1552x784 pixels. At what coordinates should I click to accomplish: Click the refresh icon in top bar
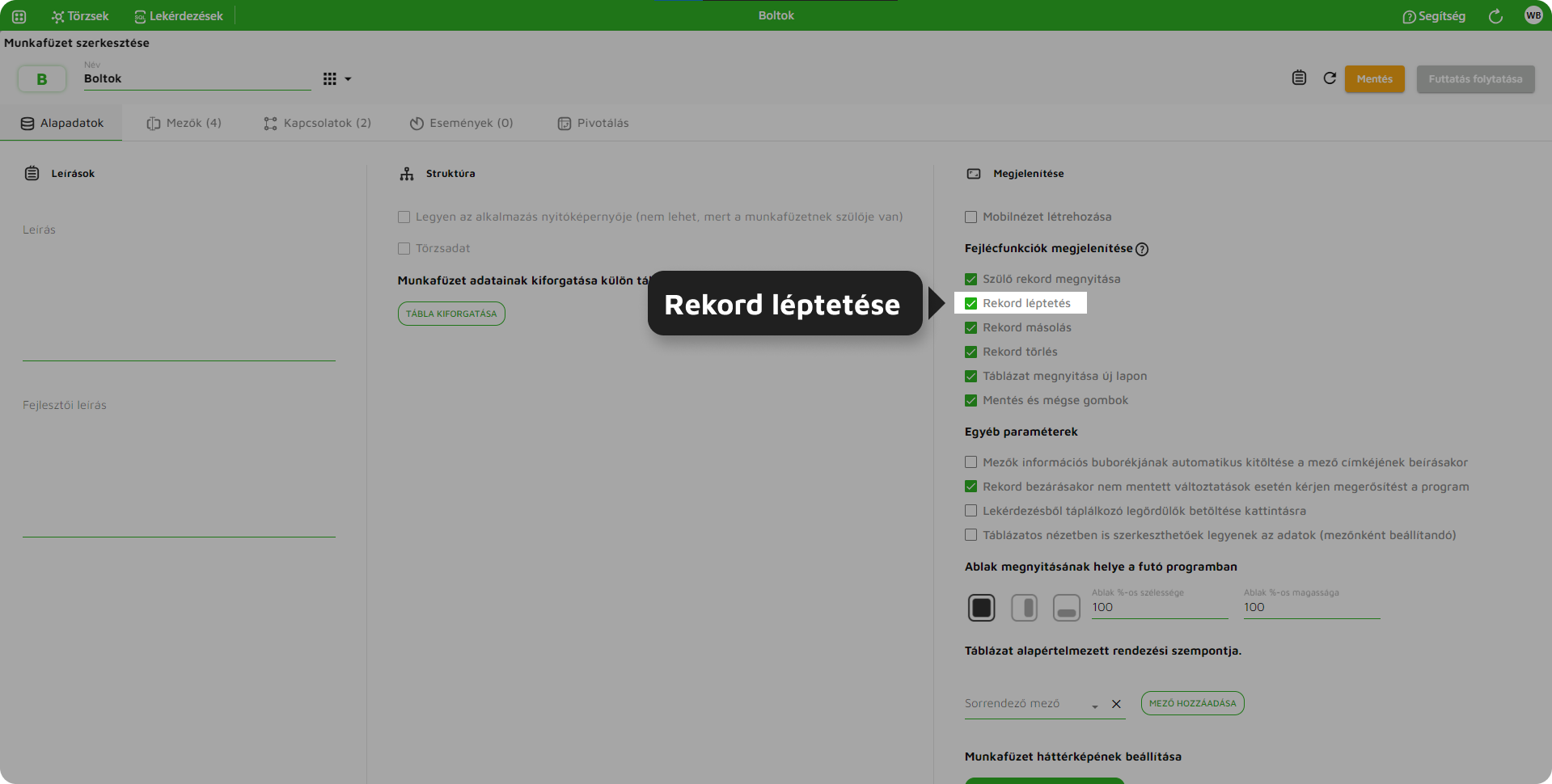click(1495, 16)
